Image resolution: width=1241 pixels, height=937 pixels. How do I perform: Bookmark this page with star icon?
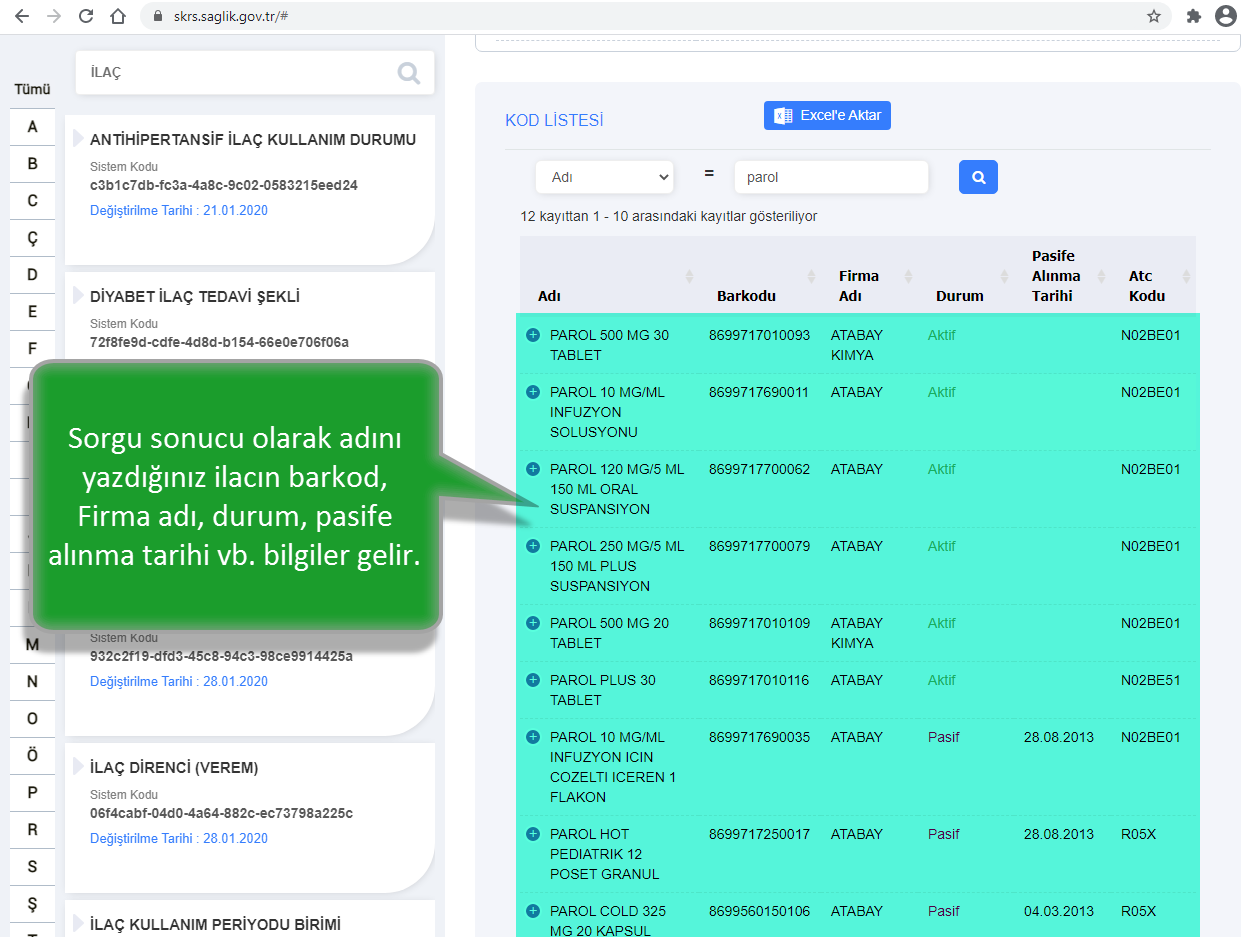1153,16
